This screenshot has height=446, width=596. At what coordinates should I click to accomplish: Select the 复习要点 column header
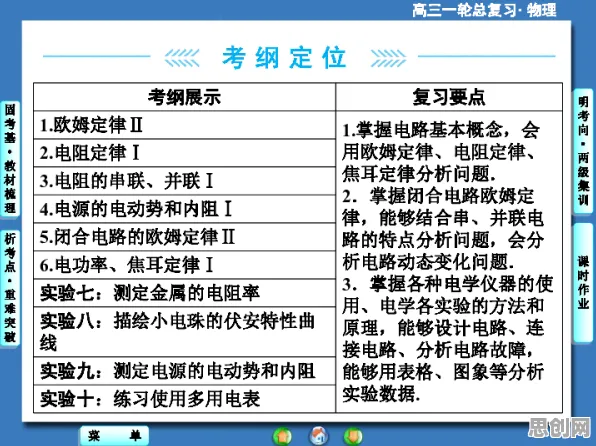pos(449,97)
